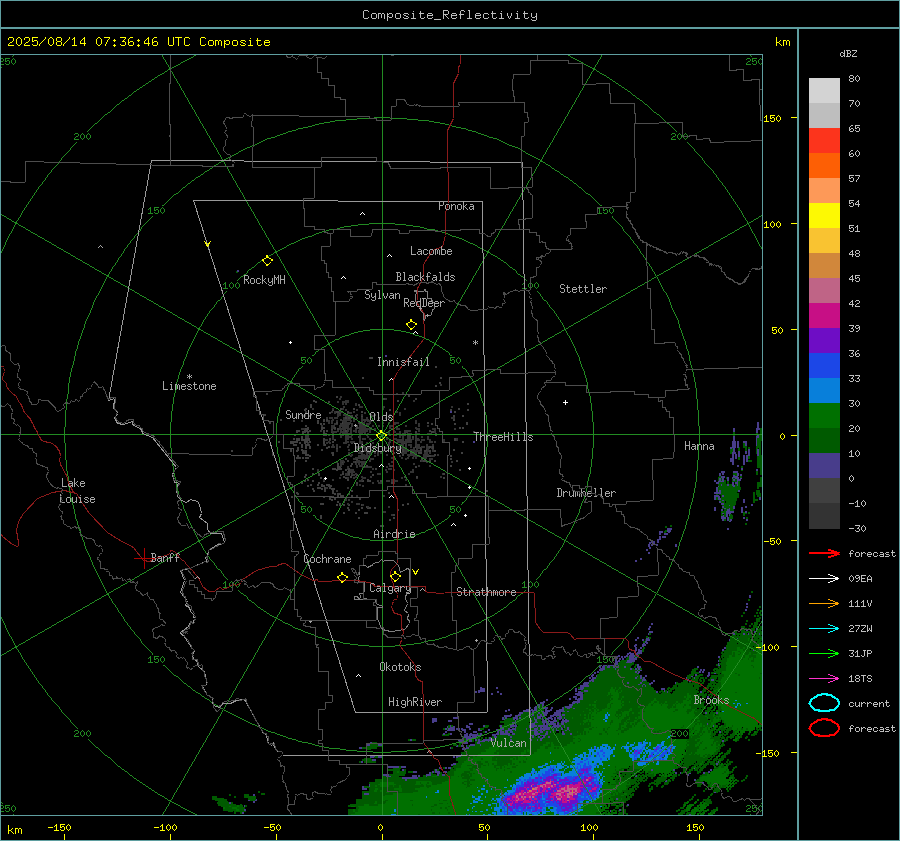
Task: Click the cyan 27ZW arrow legend icon
Action: 824,629
